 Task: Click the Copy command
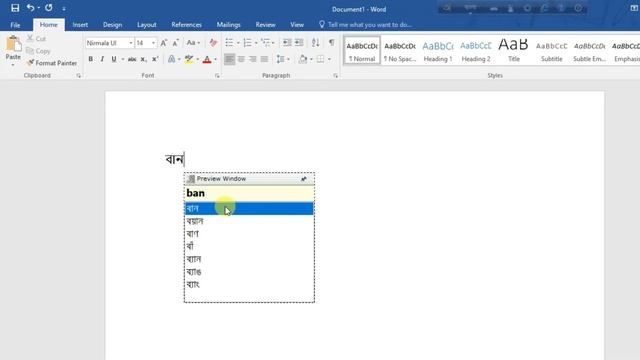(38, 51)
